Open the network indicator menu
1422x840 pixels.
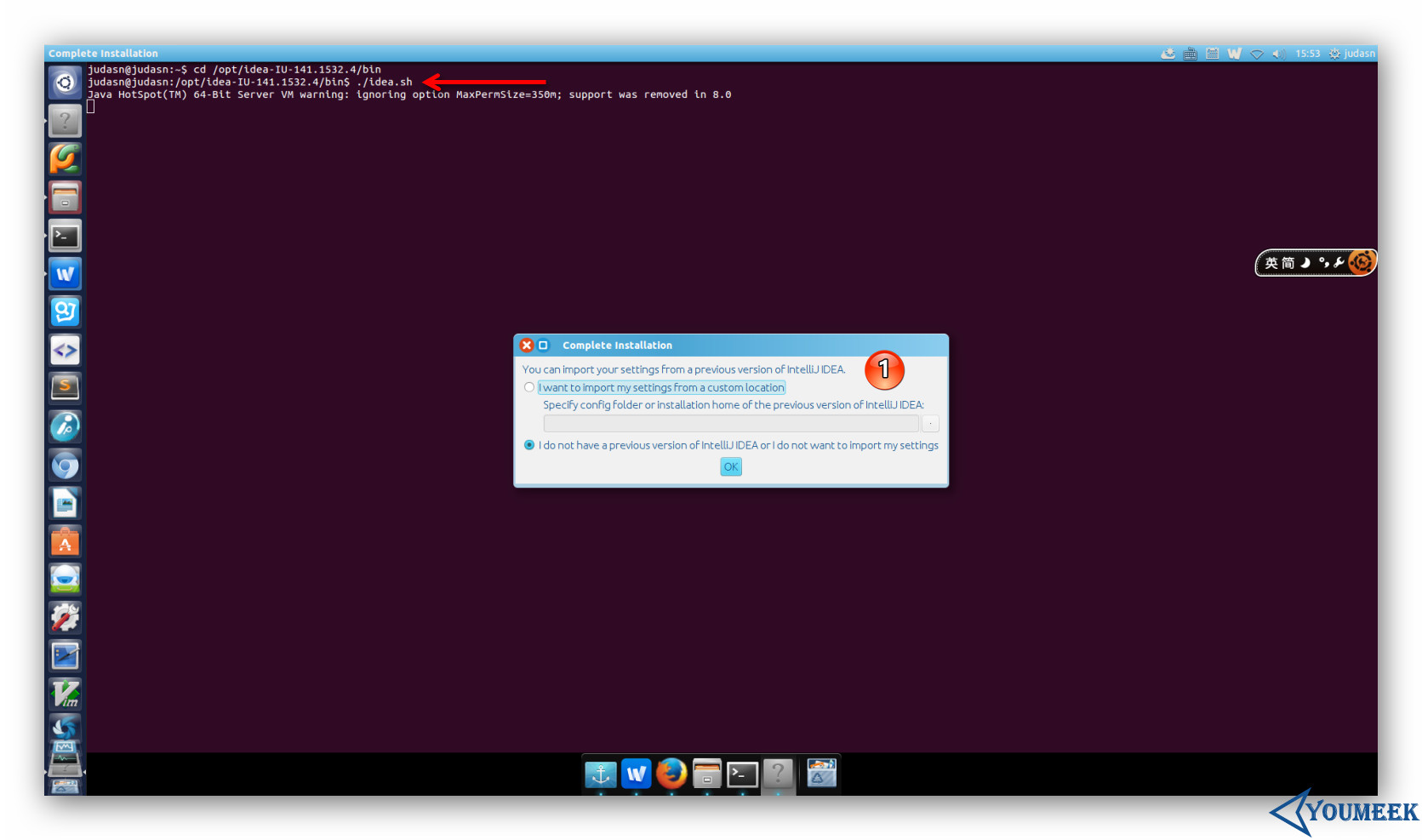pyautogui.click(x=1257, y=53)
